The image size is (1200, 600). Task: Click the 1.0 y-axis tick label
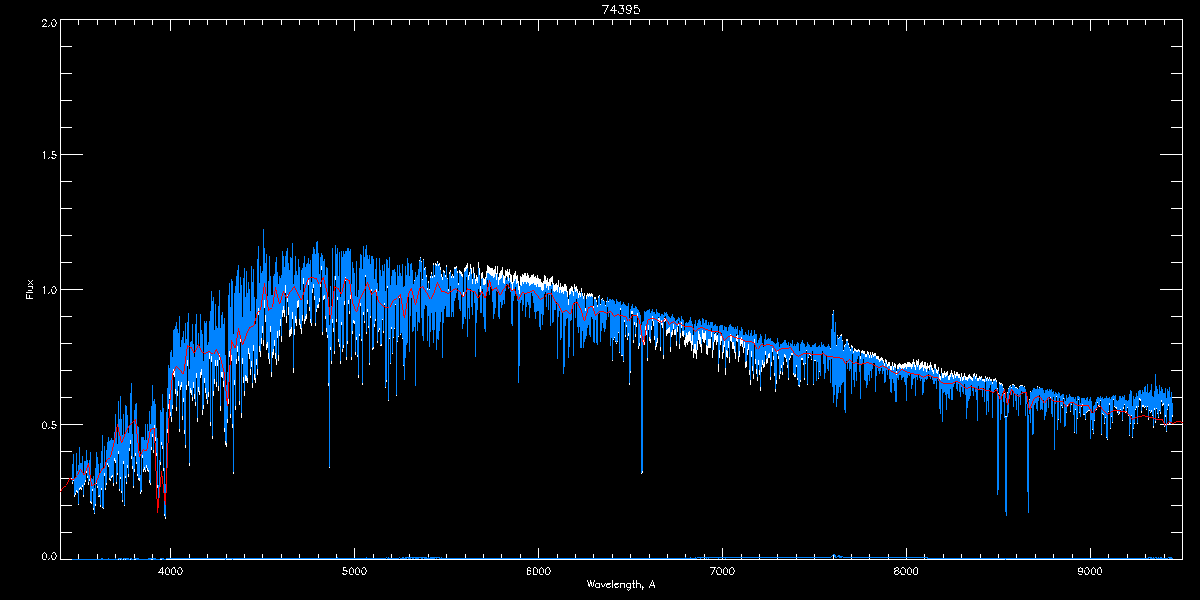pos(50,290)
